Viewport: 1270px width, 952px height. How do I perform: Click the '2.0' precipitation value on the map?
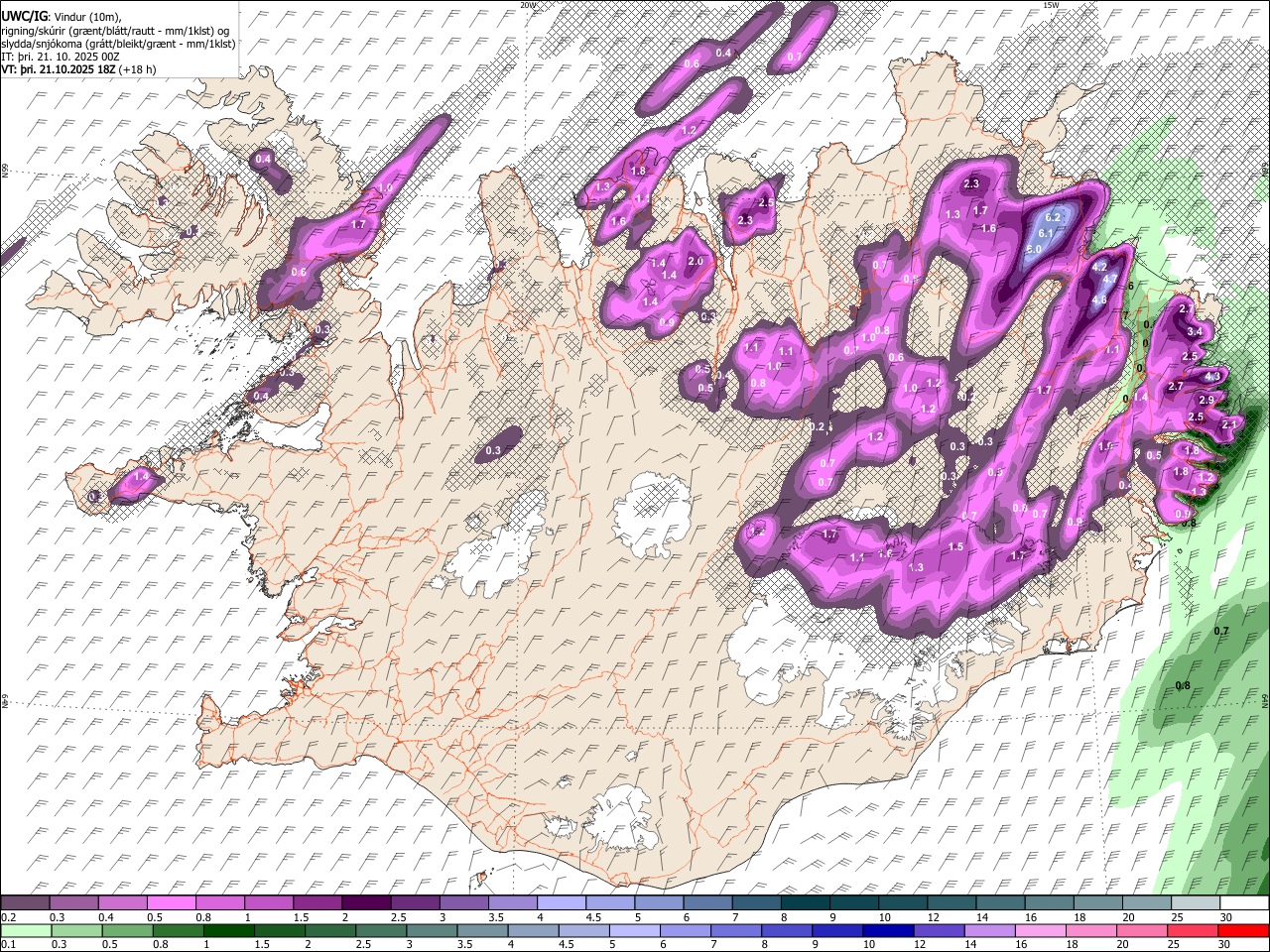(x=696, y=262)
